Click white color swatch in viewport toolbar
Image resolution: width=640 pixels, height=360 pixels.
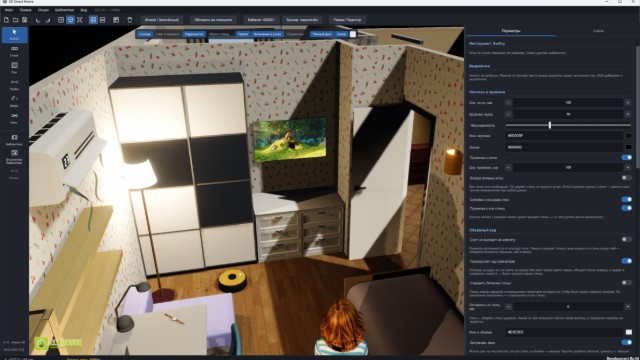point(353,34)
